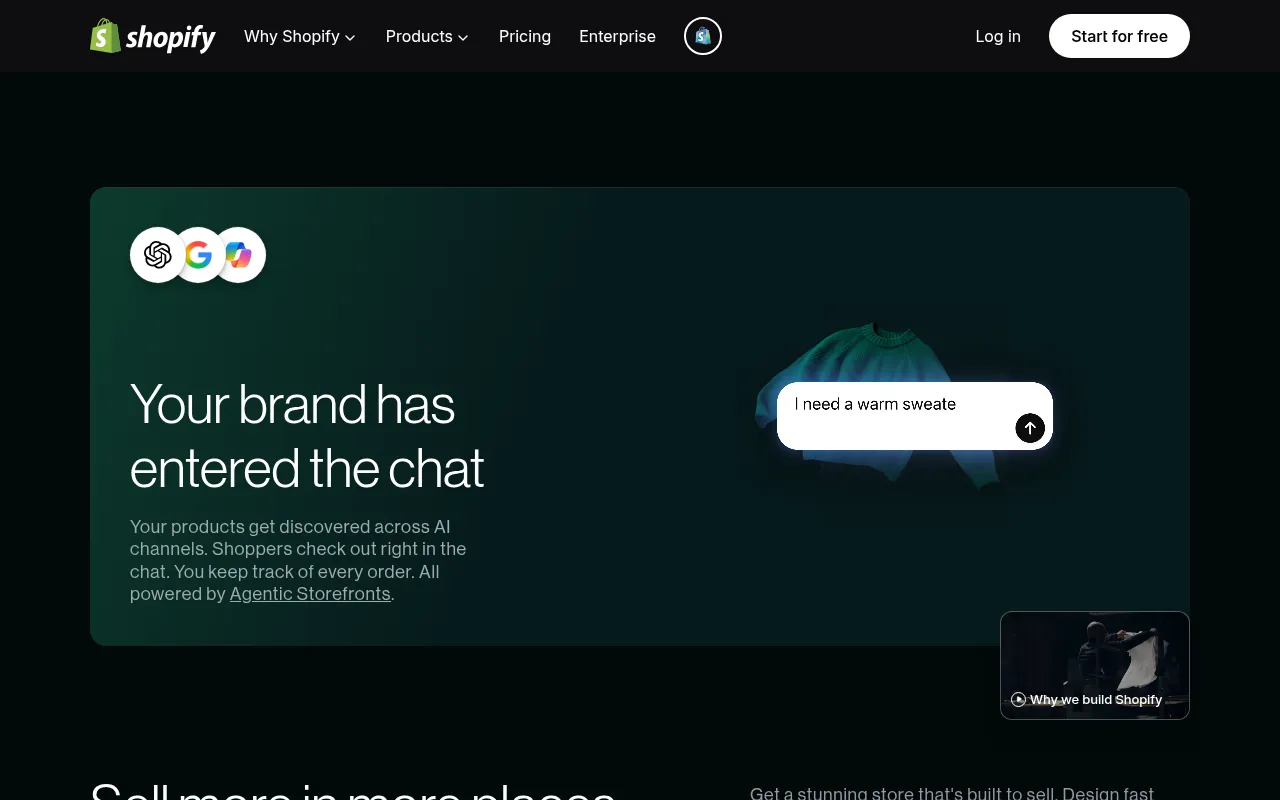Click the play icon beside Why we build Shopify
The height and width of the screenshot is (800, 1280).
pyautogui.click(x=1018, y=700)
